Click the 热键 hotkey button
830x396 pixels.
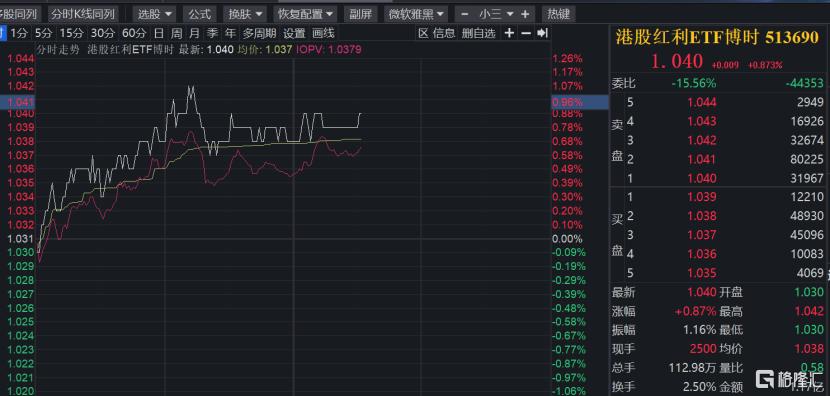pos(558,14)
